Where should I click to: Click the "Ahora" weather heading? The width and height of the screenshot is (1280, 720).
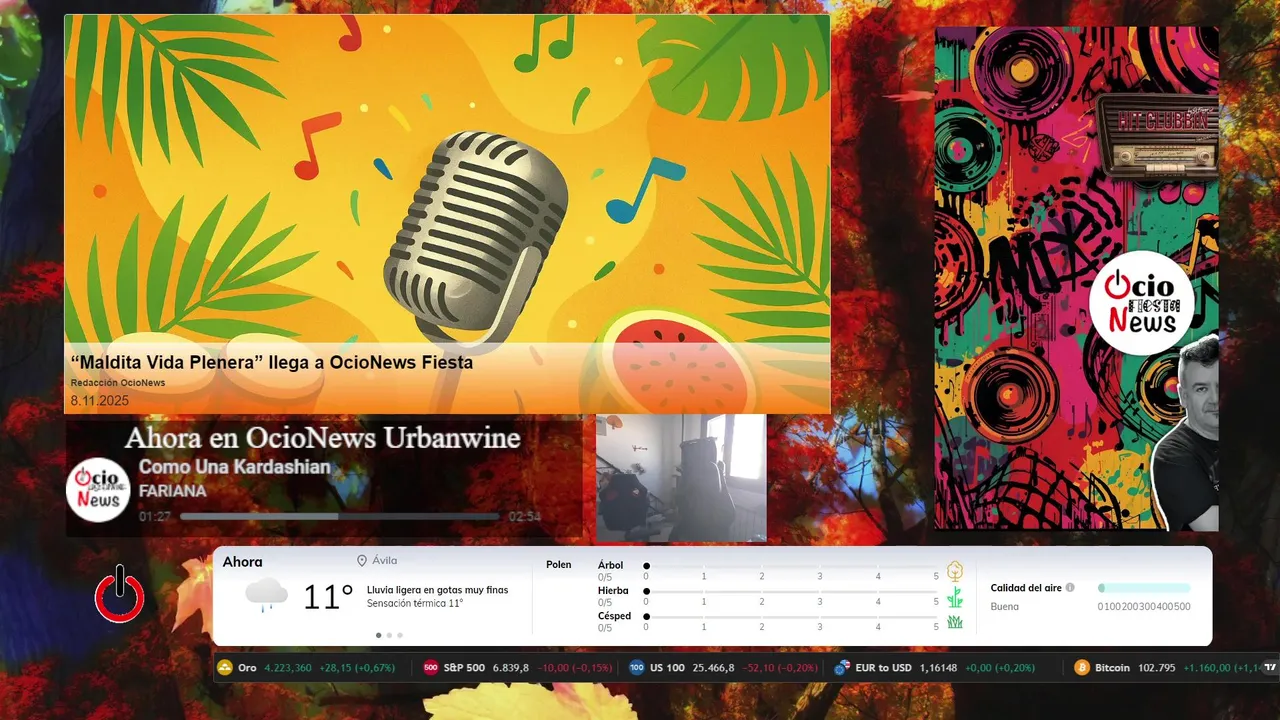click(242, 562)
